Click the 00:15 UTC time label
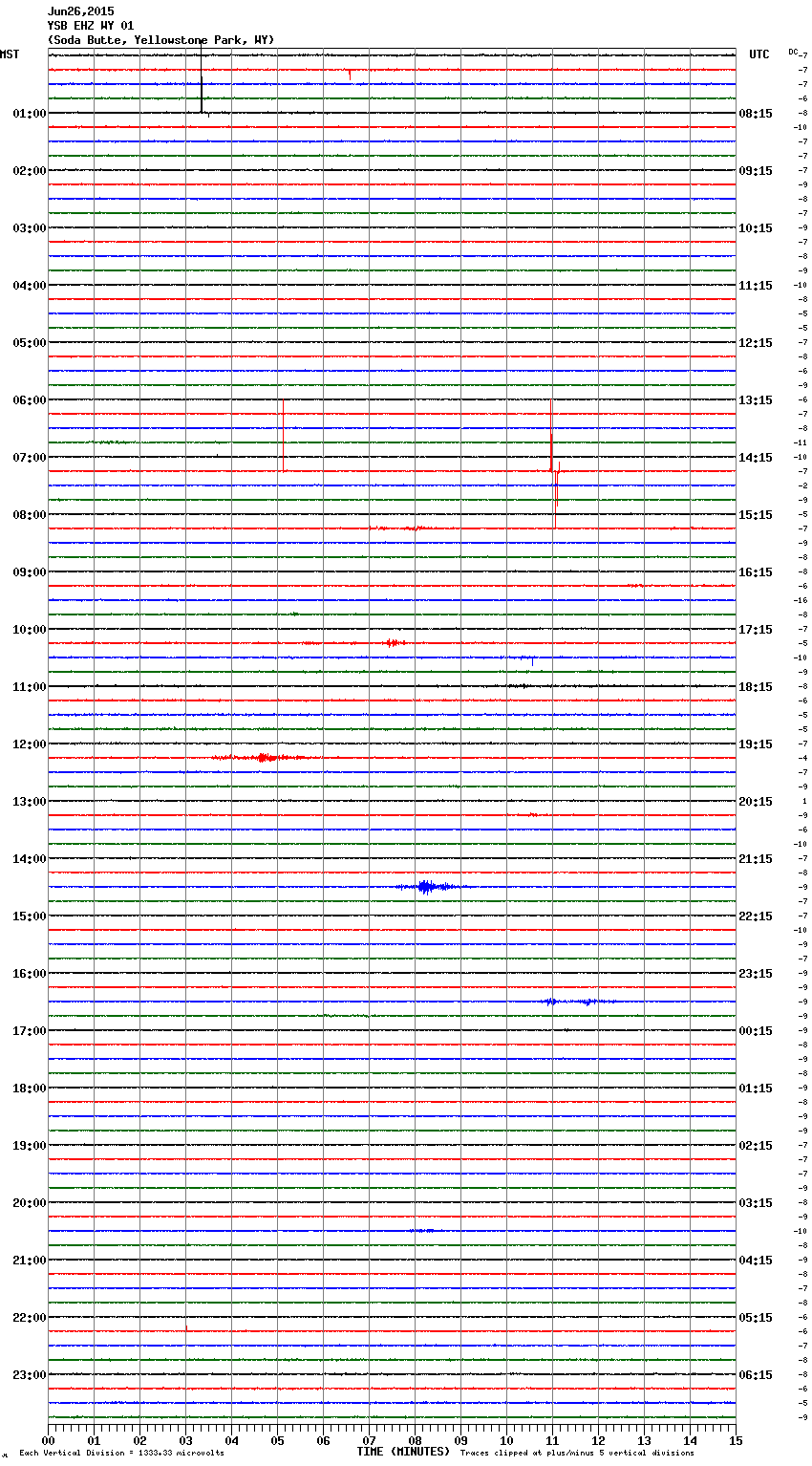 click(756, 1031)
